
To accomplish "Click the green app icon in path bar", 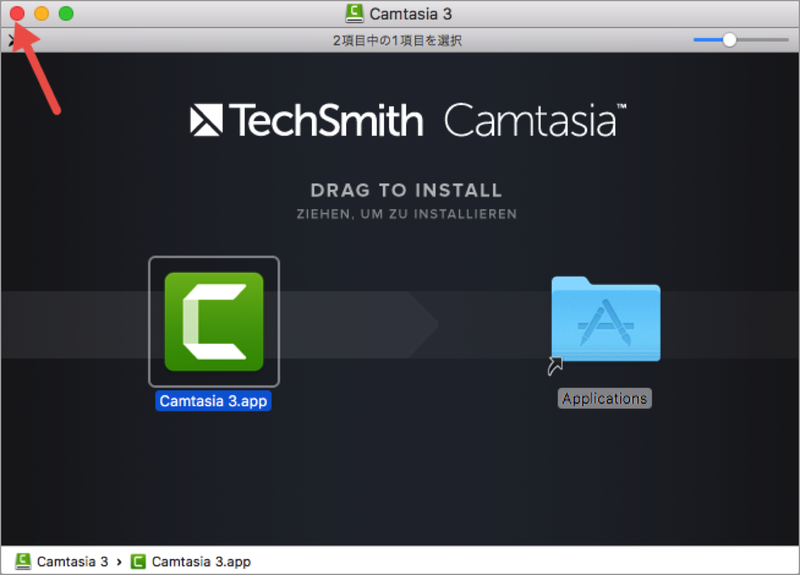I will [138, 562].
